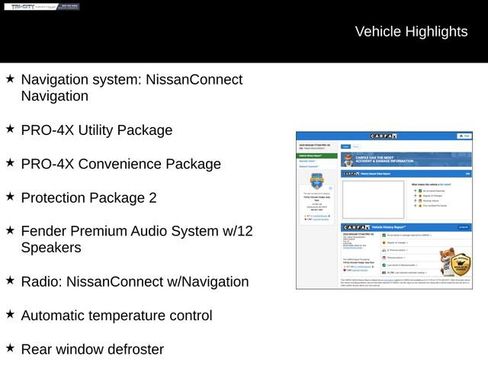
Task: Click the Tri-City dealership logo
Action: [42, 7]
